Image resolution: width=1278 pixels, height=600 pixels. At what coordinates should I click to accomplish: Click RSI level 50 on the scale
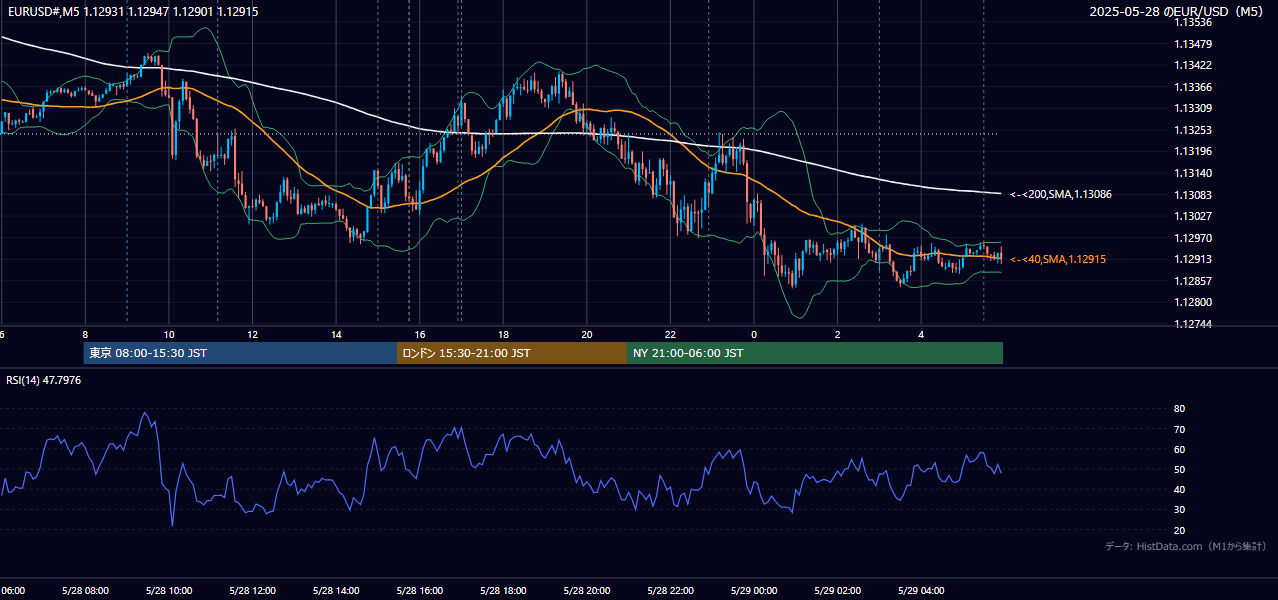pyautogui.click(x=1179, y=469)
